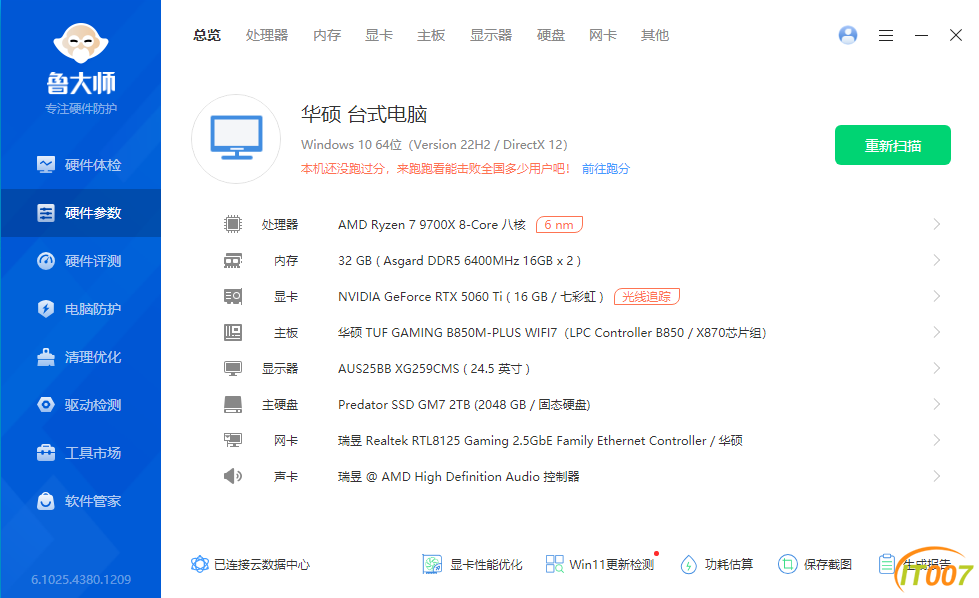The image size is (979, 598).
Task: Click the cloud data center status icon
Action: click(200, 564)
